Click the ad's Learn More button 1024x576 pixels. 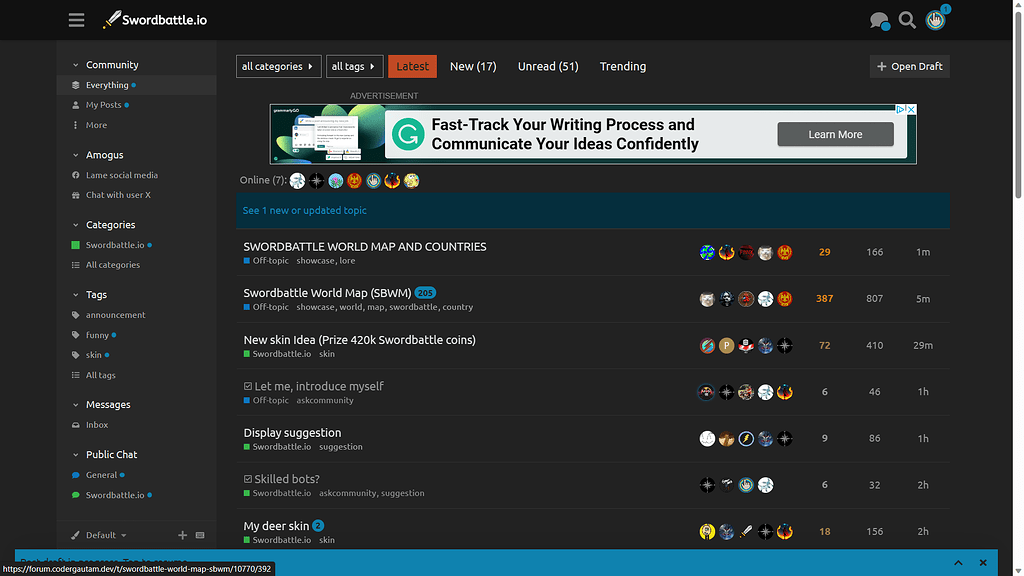point(835,134)
